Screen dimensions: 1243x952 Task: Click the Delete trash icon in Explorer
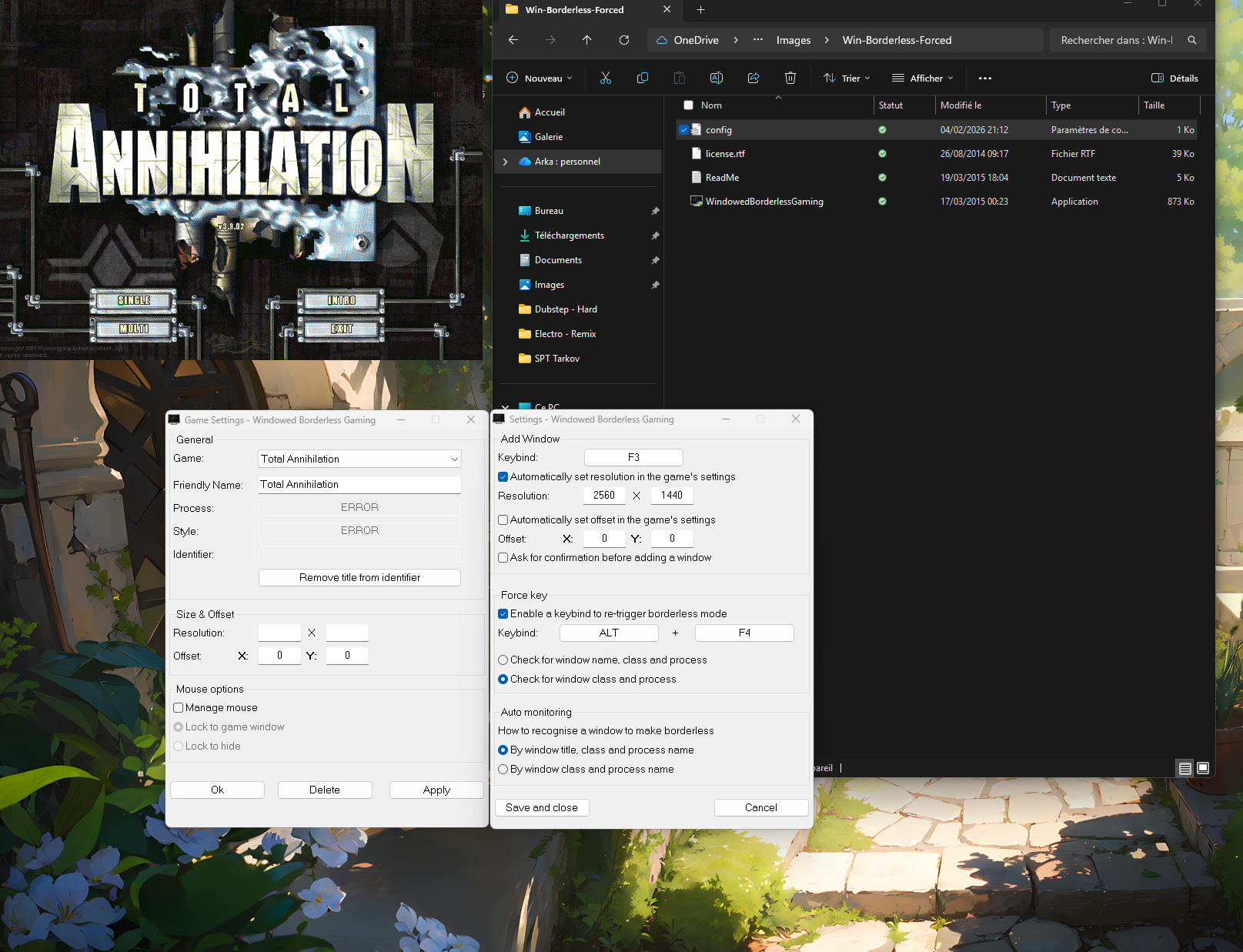[x=790, y=78]
